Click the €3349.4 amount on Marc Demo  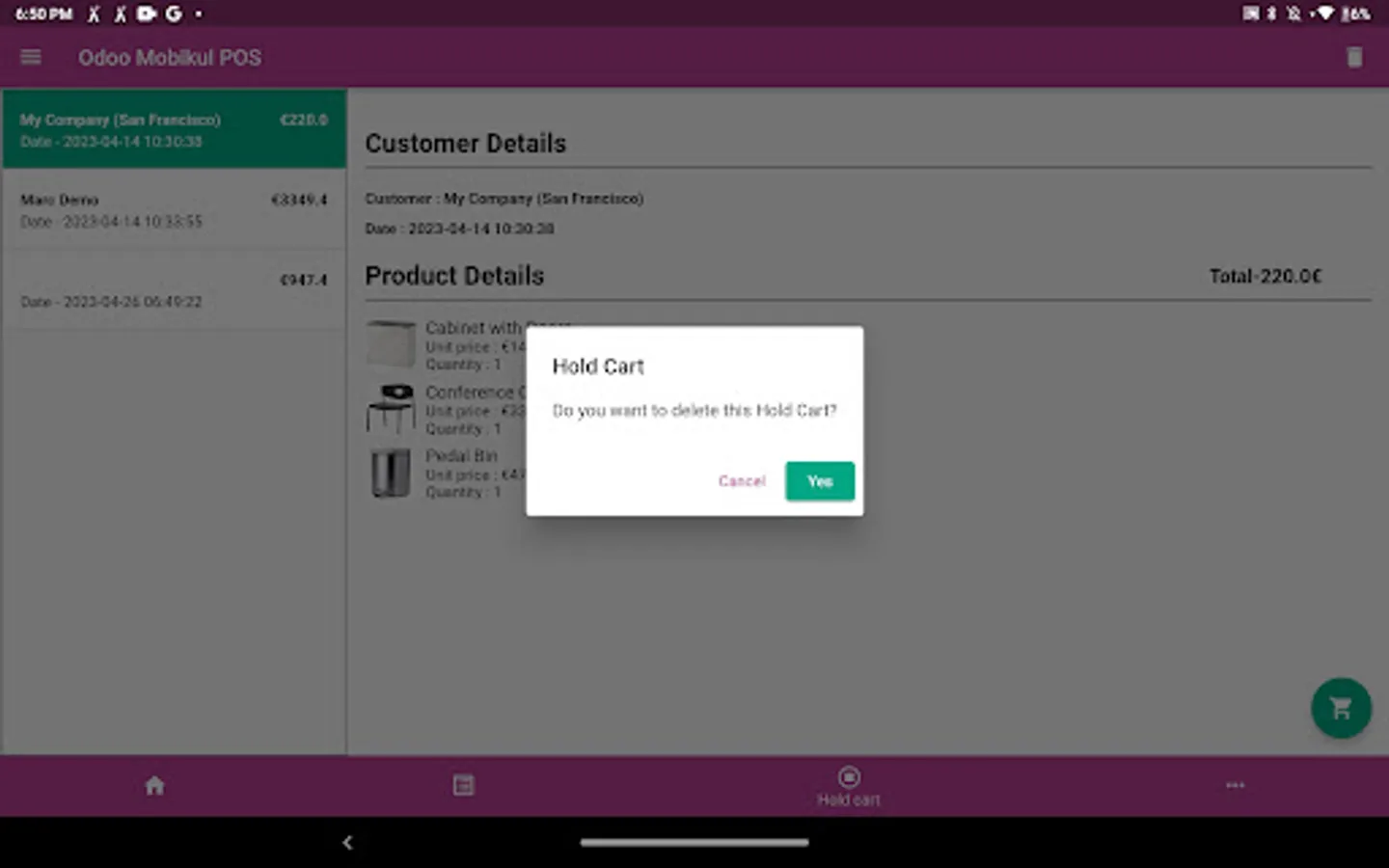[299, 200]
